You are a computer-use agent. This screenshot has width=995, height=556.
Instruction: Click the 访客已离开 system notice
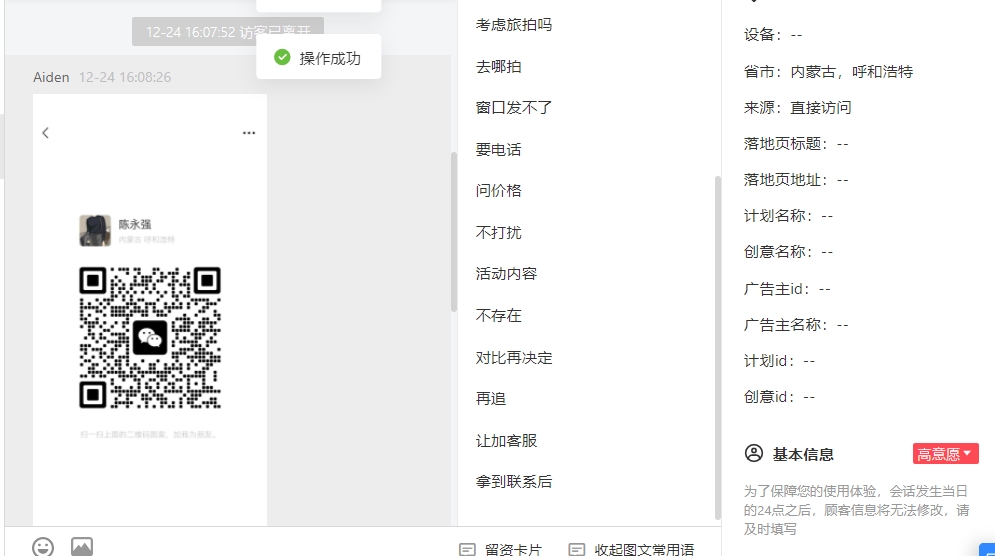point(228,32)
